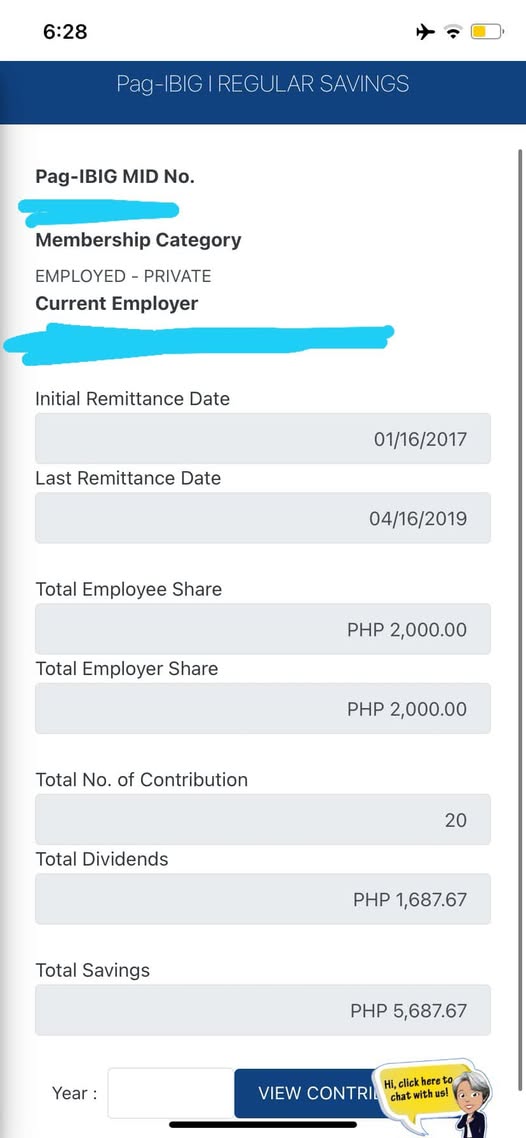Select the Initial Remittance Date field
This screenshot has height=1138, width=526.
tap(263, 438)
